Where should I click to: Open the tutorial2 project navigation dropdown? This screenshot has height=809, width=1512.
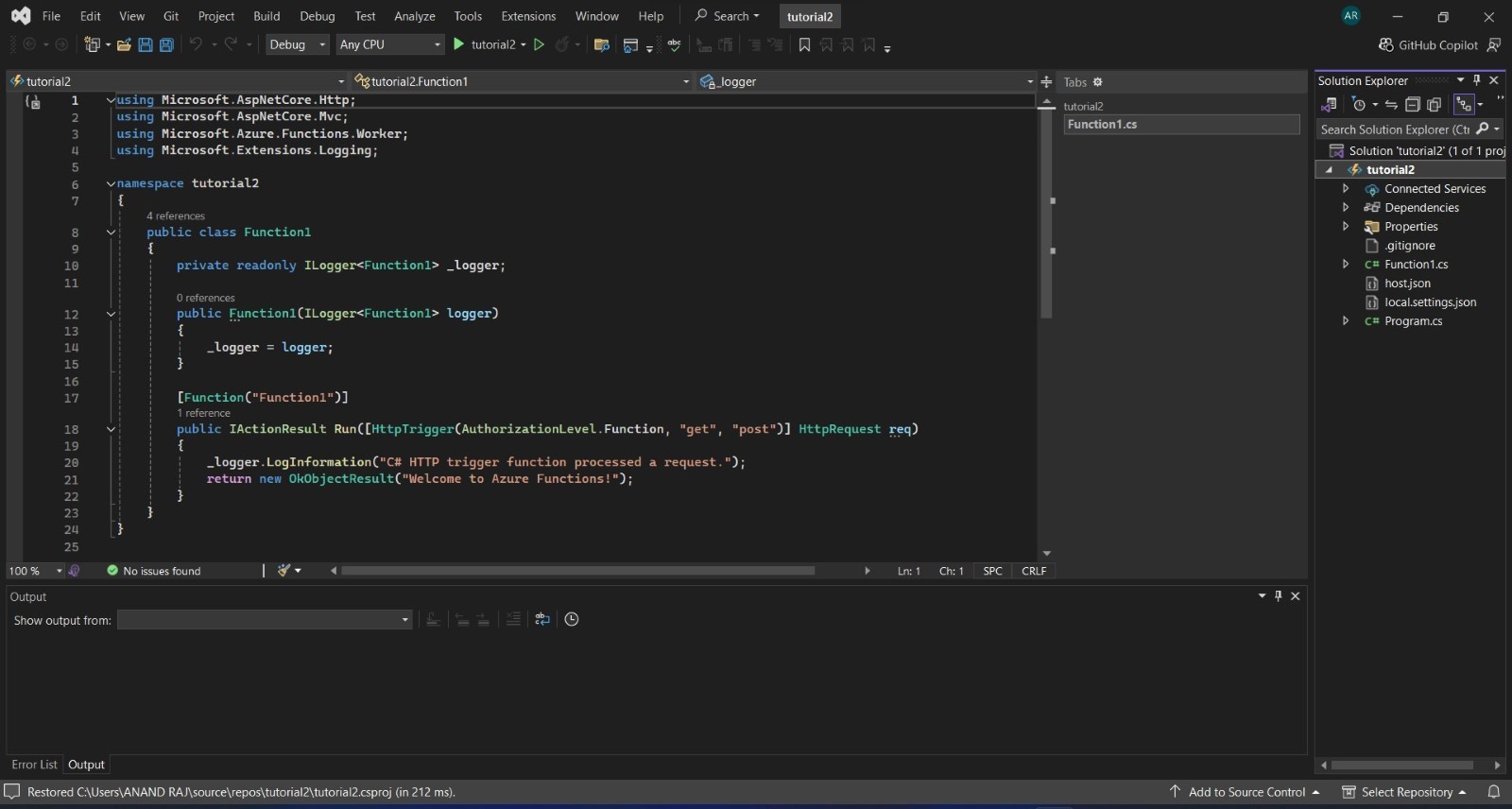click(x=178, y=81)
